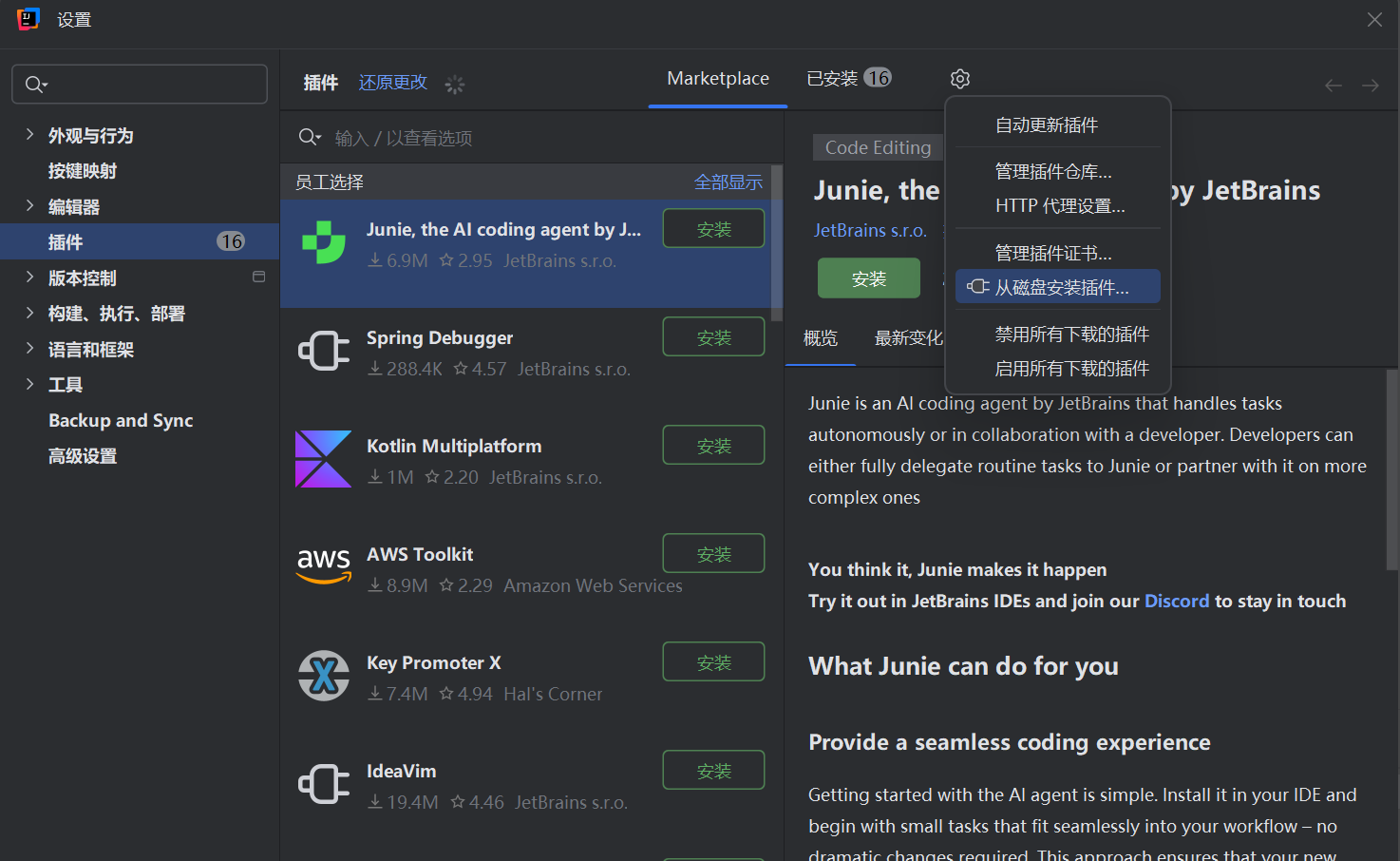
Task: Click the version control project-level indicator icon
Action: pyautogui.click(x=258, y=277)
